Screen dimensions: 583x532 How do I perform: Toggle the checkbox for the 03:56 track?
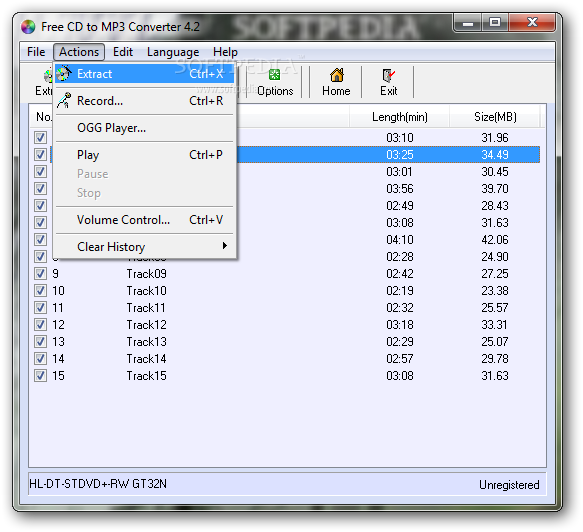[x=40, y=188]
